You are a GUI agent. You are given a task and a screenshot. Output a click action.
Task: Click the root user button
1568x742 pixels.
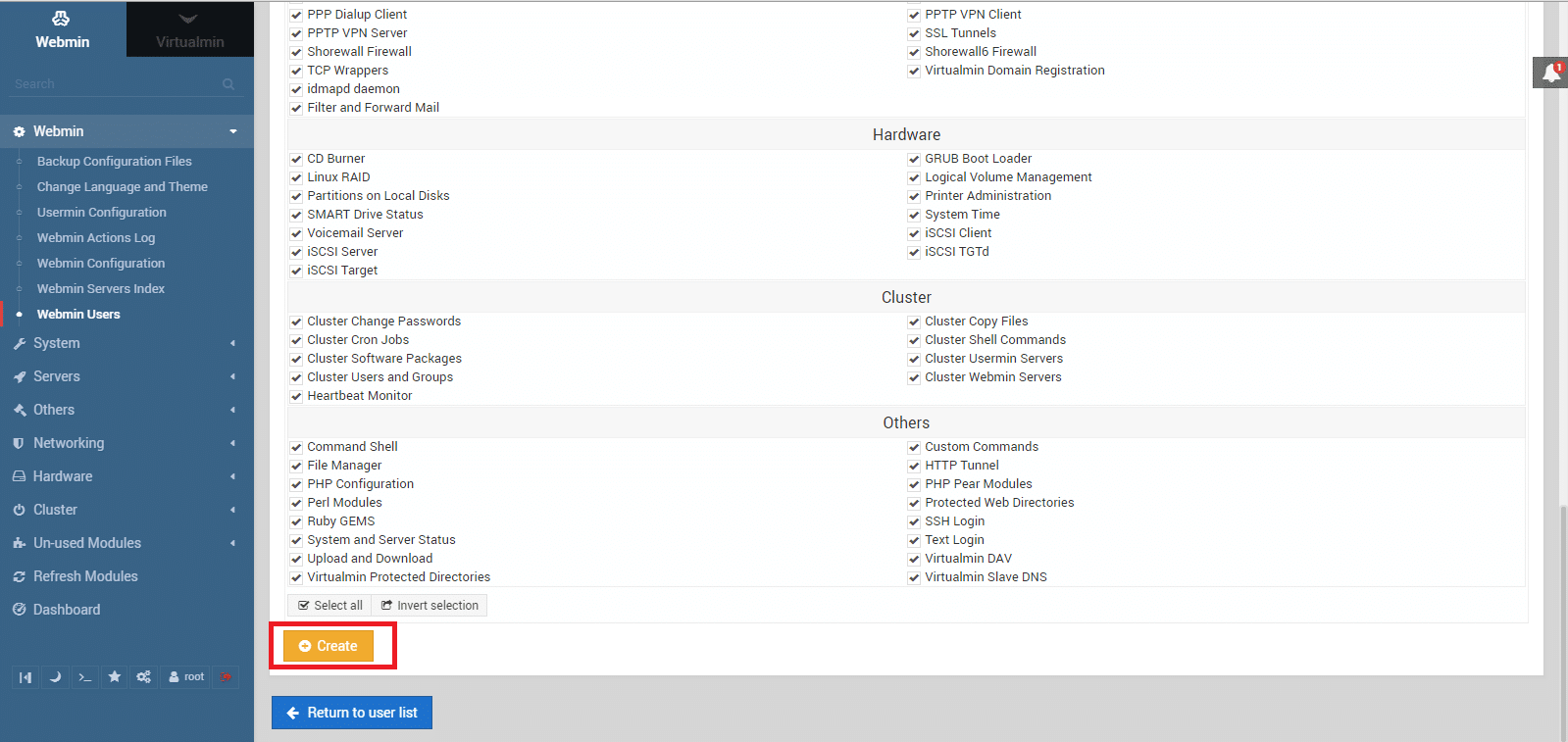click(185, 677)
